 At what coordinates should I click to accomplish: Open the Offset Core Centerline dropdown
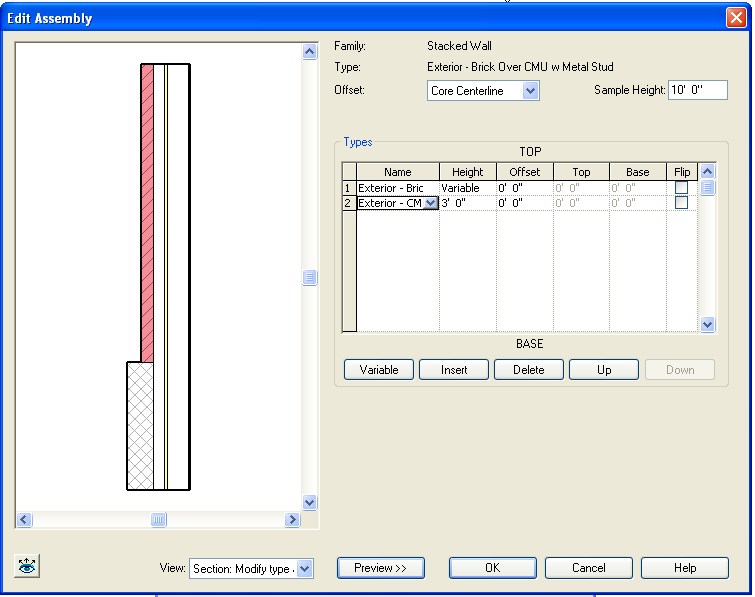pyautogui.click(x=530, y=91)
